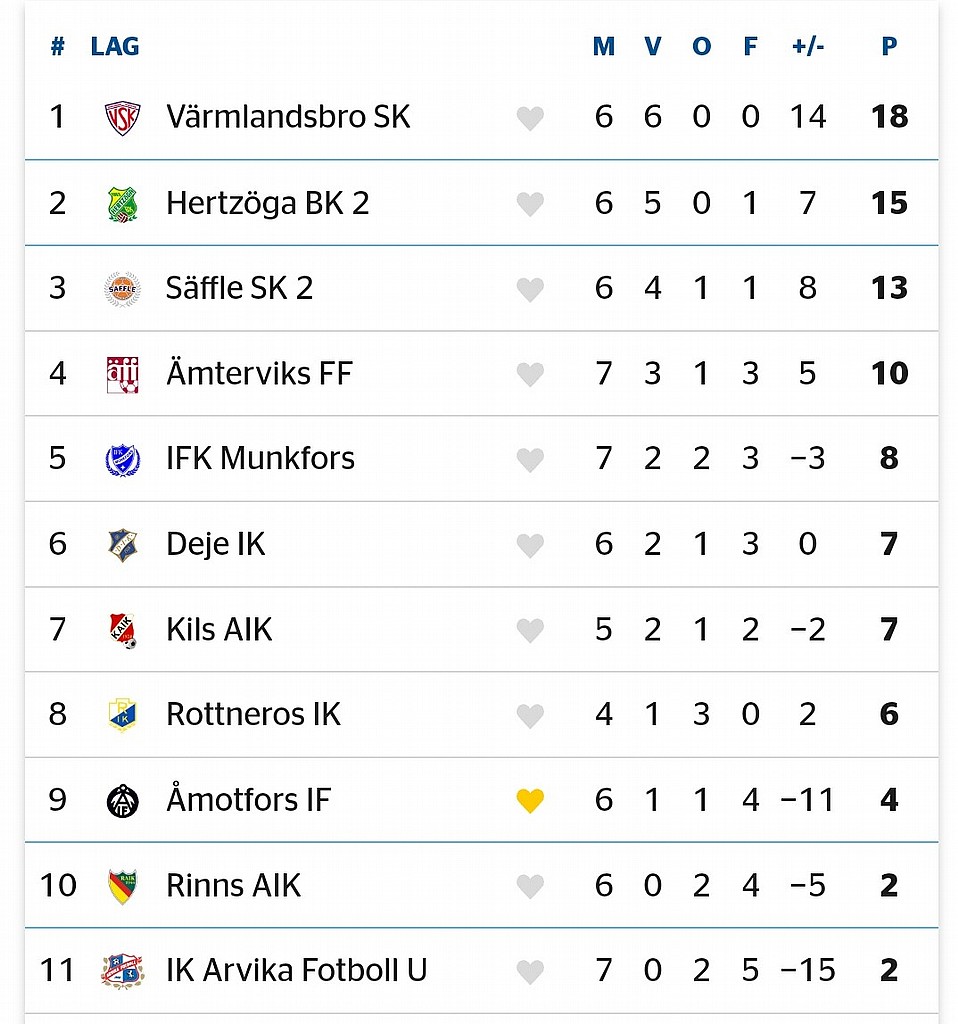This screenshot has height=1024, width=958.
Task: Toggle heart favorite for Rinns AIK
Action: click(530, 886)
